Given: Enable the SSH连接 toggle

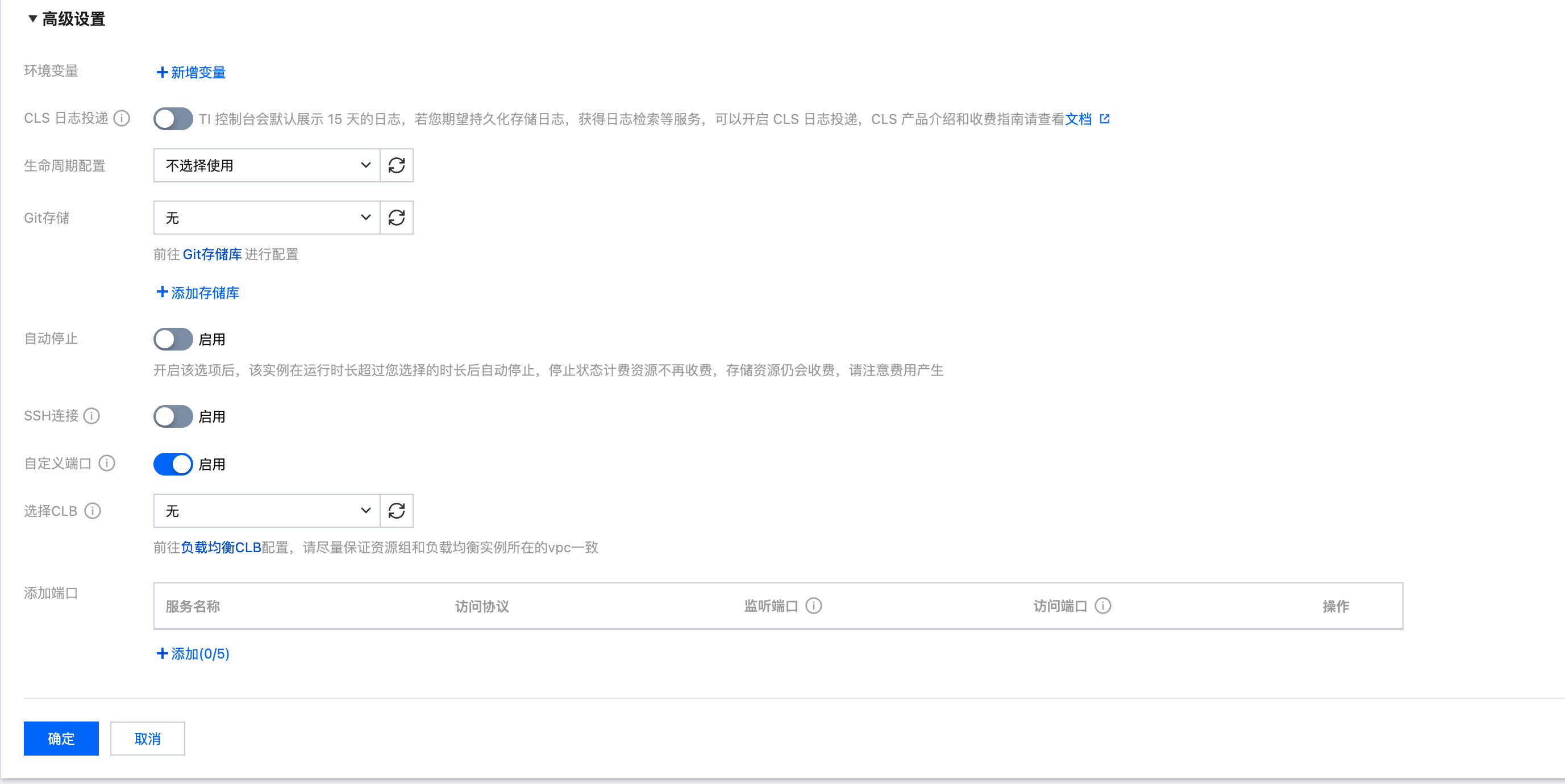Looking at the screenshot, I should tap(173, 416).
